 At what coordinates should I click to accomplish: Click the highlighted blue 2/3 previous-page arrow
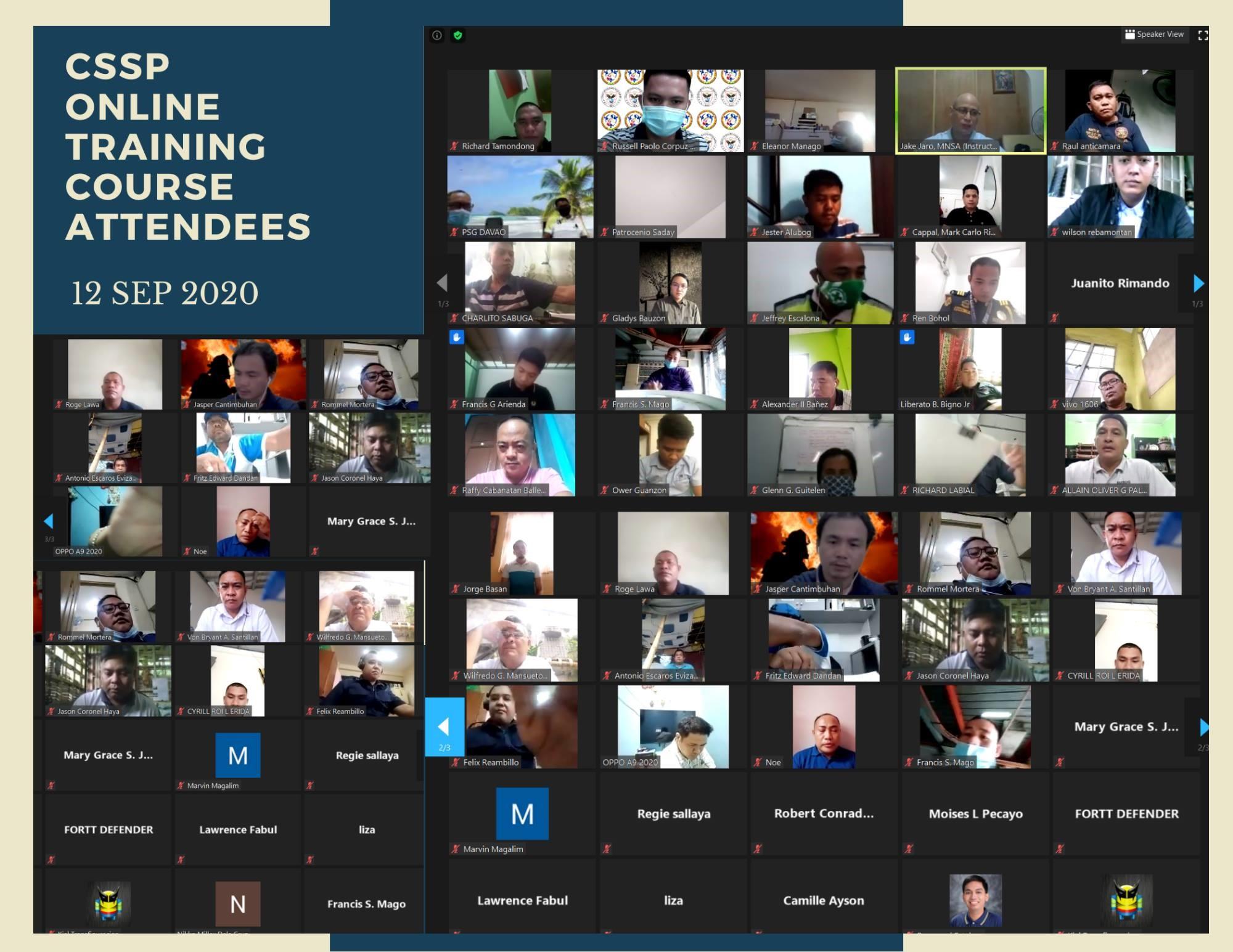[x=444, y=727]
